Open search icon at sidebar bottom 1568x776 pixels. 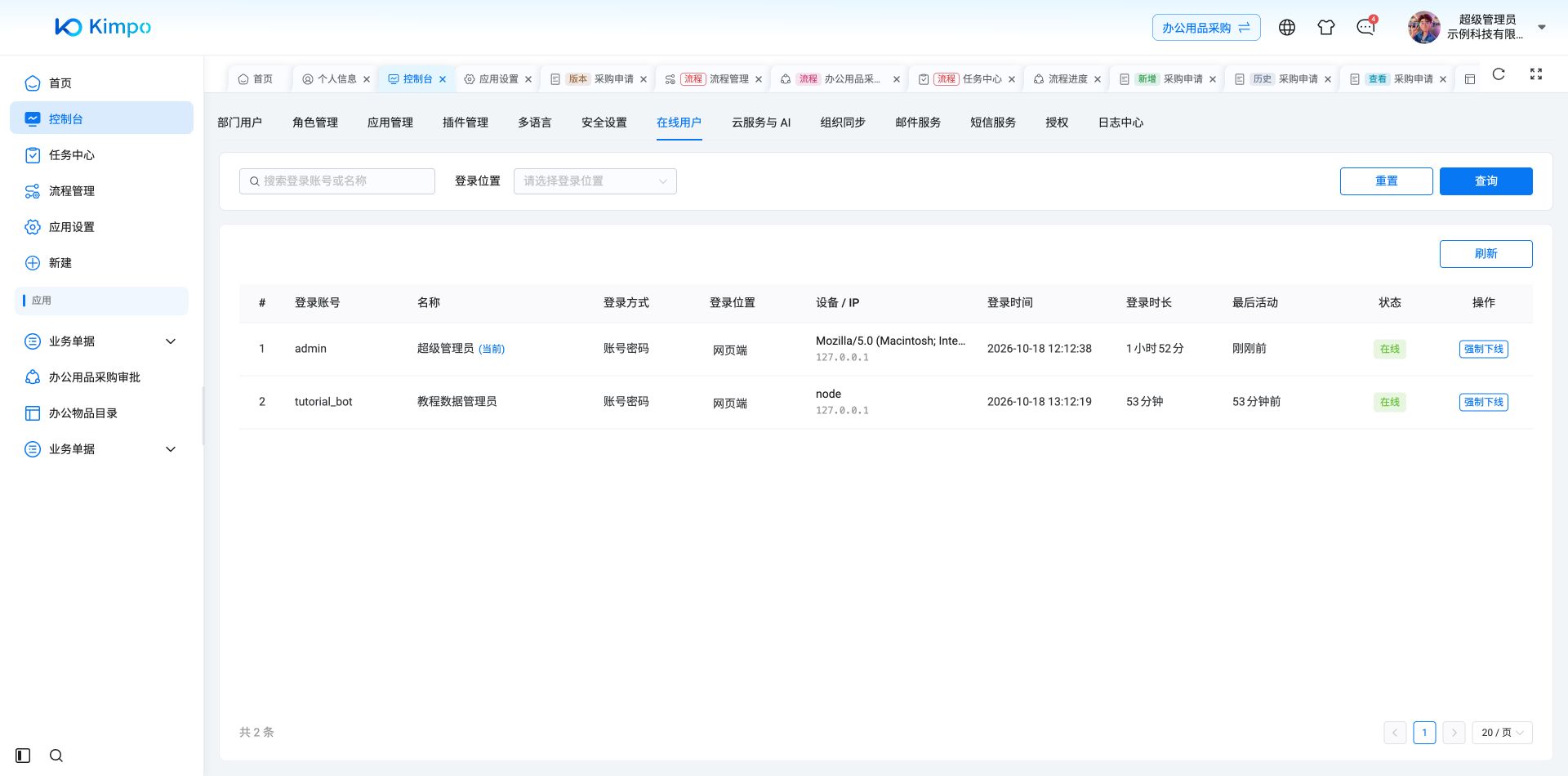56,756
